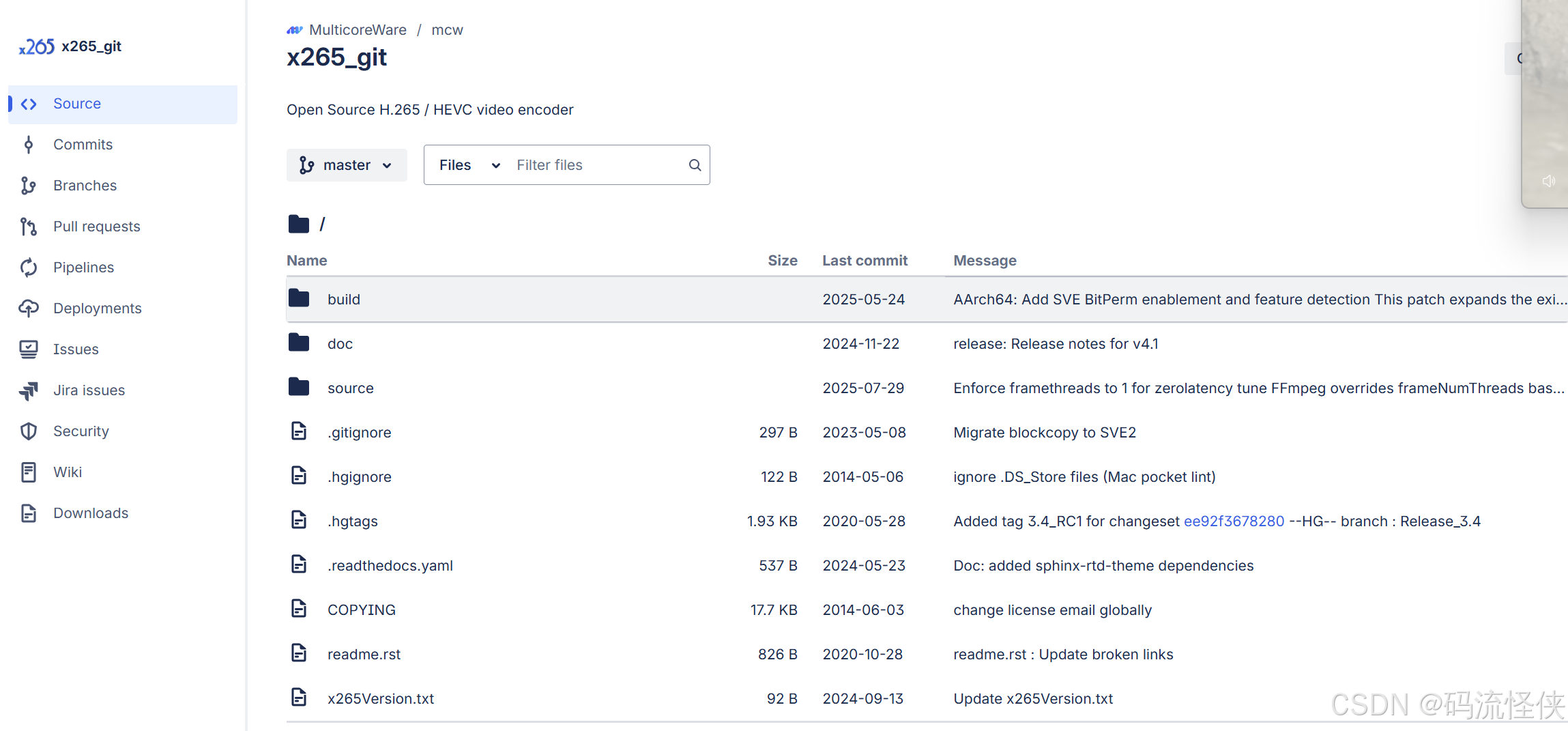Click the root slash path breadcrumb
1568x731 pixels.
point(322,225)
